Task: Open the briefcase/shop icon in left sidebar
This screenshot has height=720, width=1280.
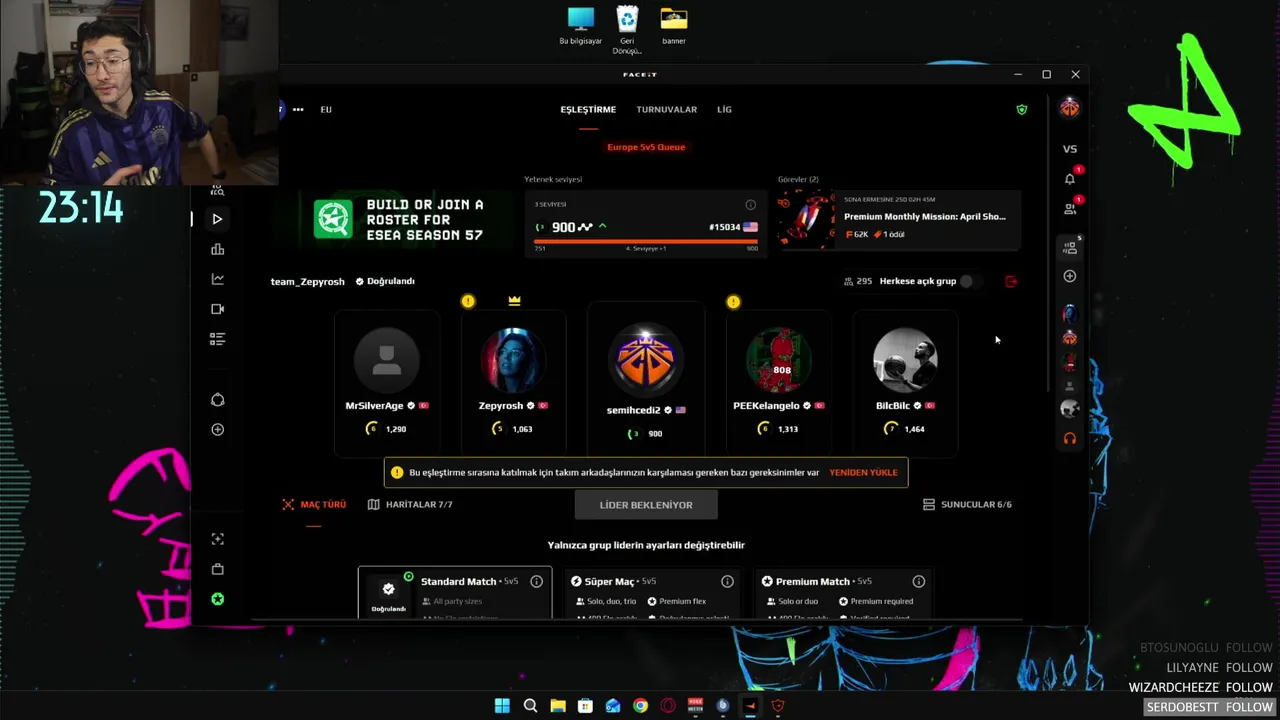Action: point(217,569)
